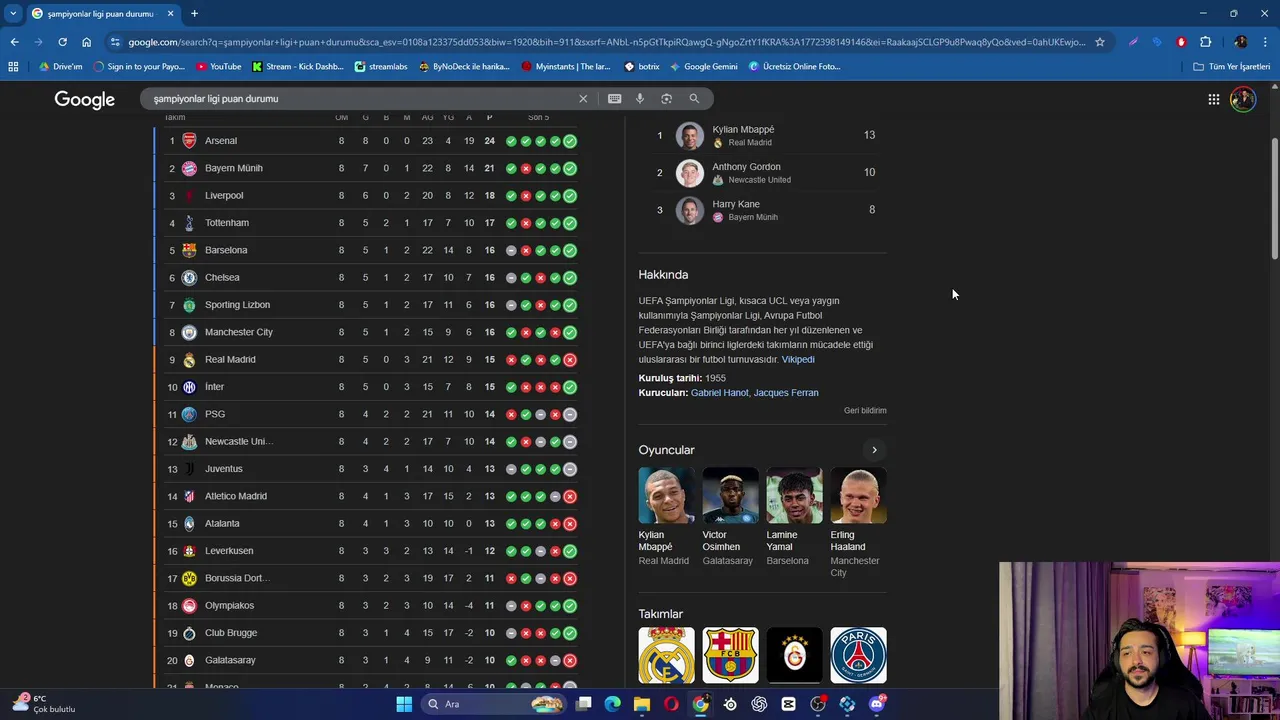Start voice search with microphone icon
The image size is (1280, 720).
pyautogui.click(x=640, y=98)
